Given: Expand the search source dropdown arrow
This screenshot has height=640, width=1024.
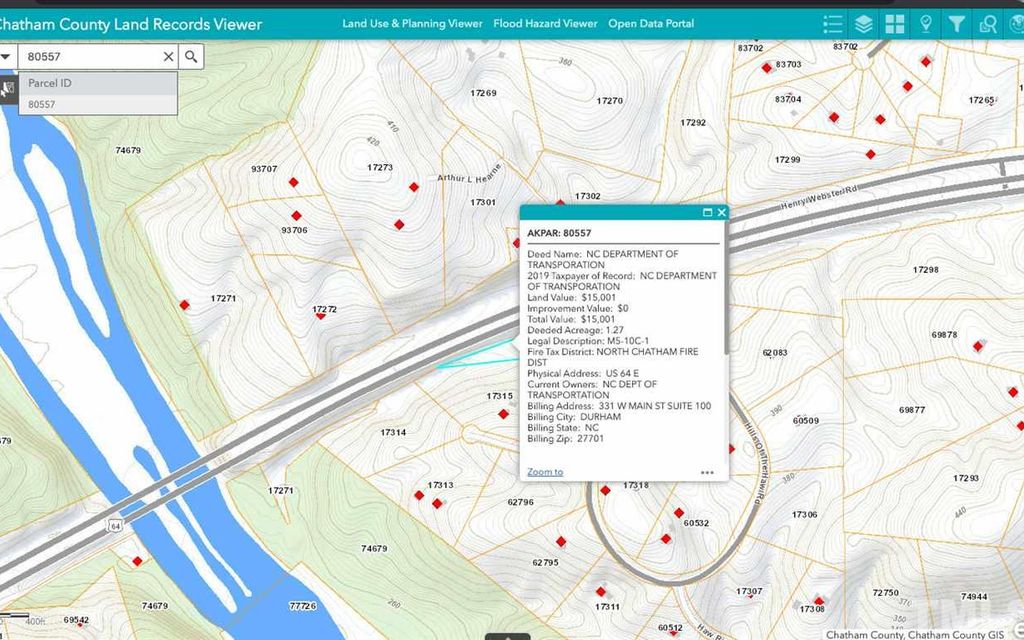Looking at the screenshot, I should tap(6, 57).
